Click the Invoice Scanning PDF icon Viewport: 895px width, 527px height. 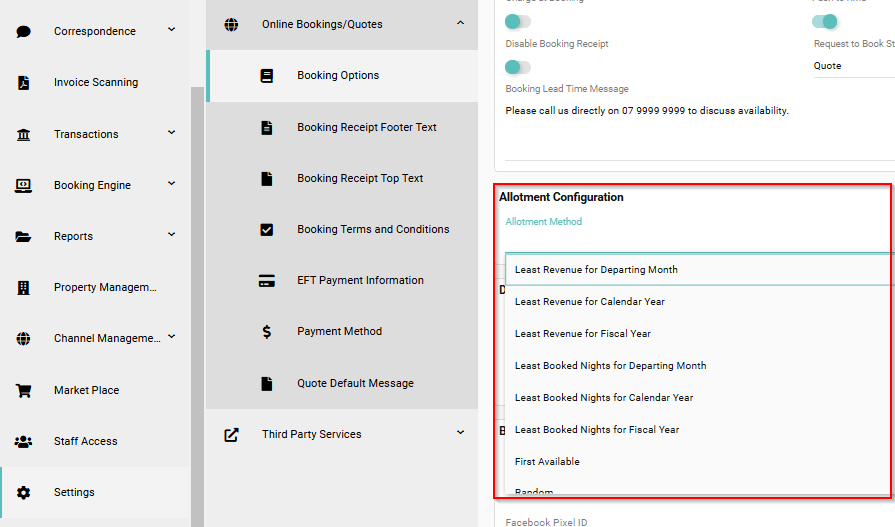coord(24,83)
